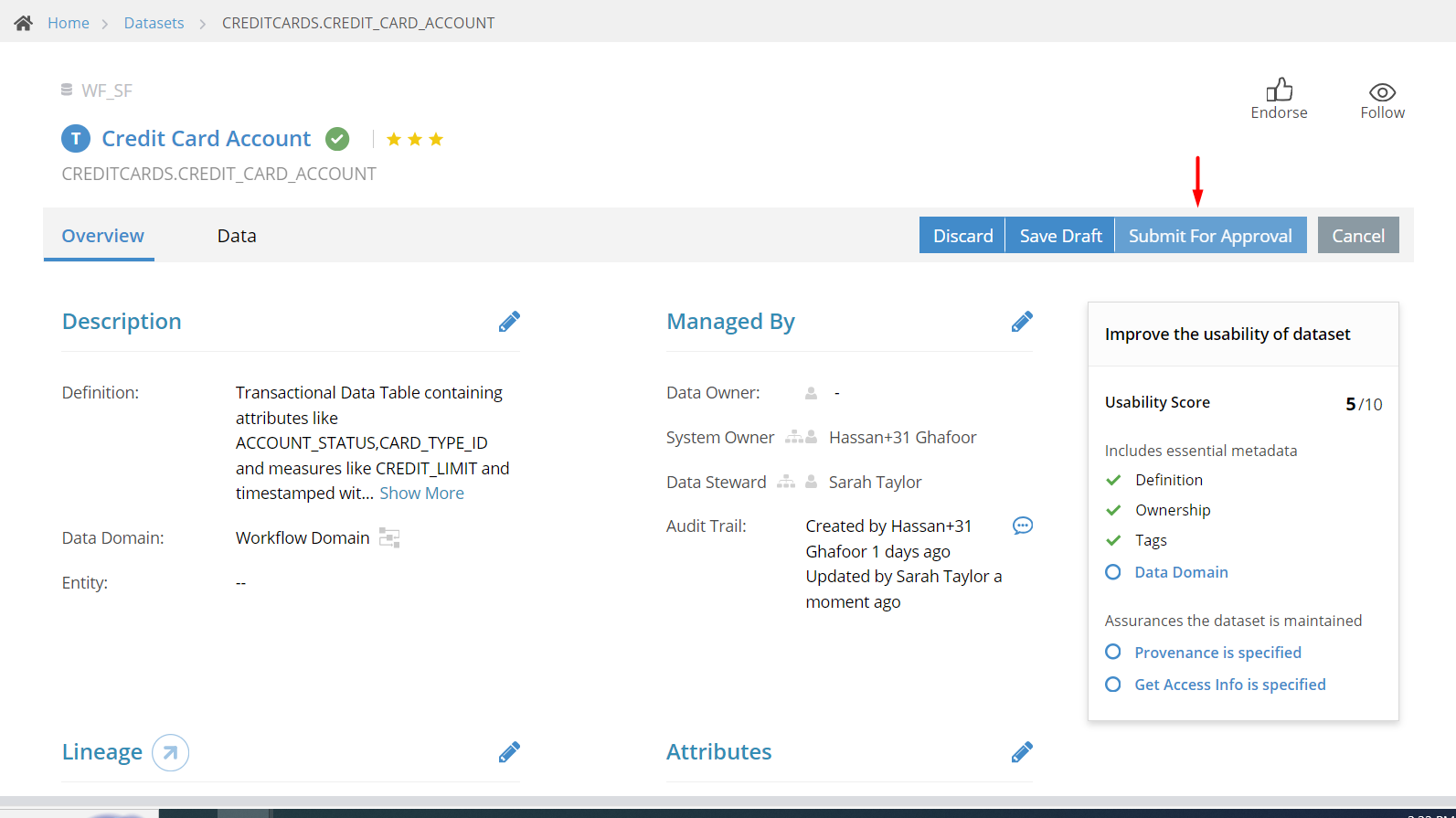Select Get Access Info is specified
This screenshot has height=818, width=1456.
[1229, 685]
